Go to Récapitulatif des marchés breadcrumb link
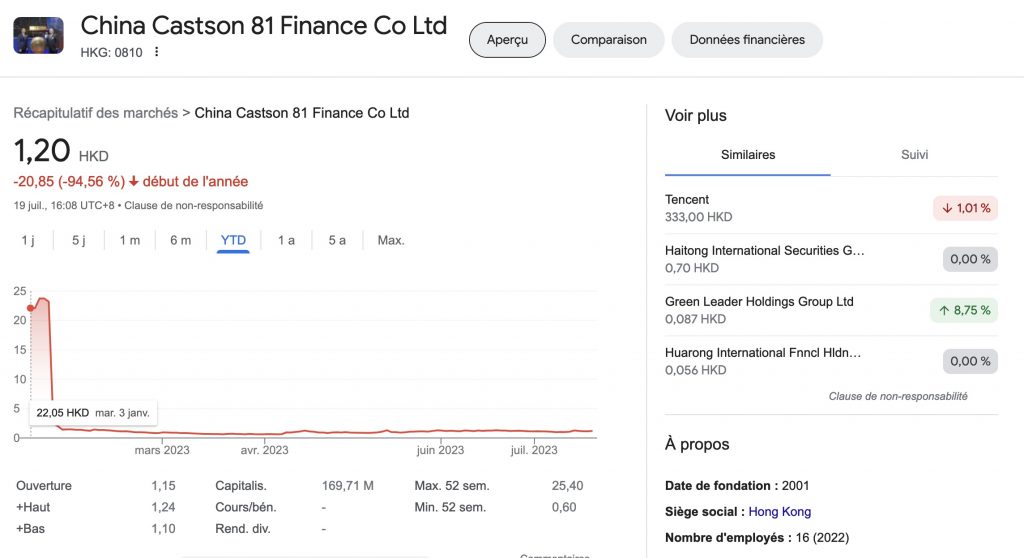The image size is (1024, 558). click(95, 113)
